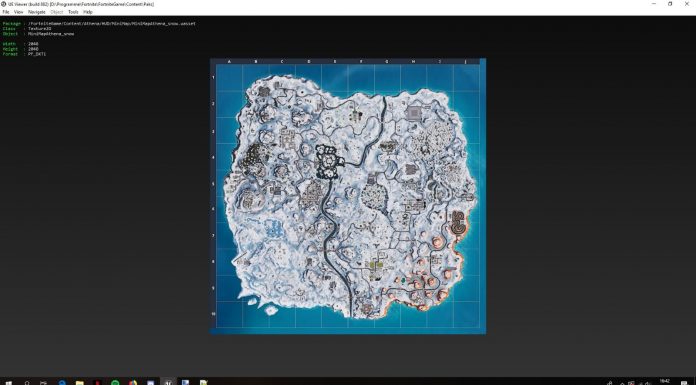
Task: Click the UE Viewer title bar icon
Action: click(3, 4)
